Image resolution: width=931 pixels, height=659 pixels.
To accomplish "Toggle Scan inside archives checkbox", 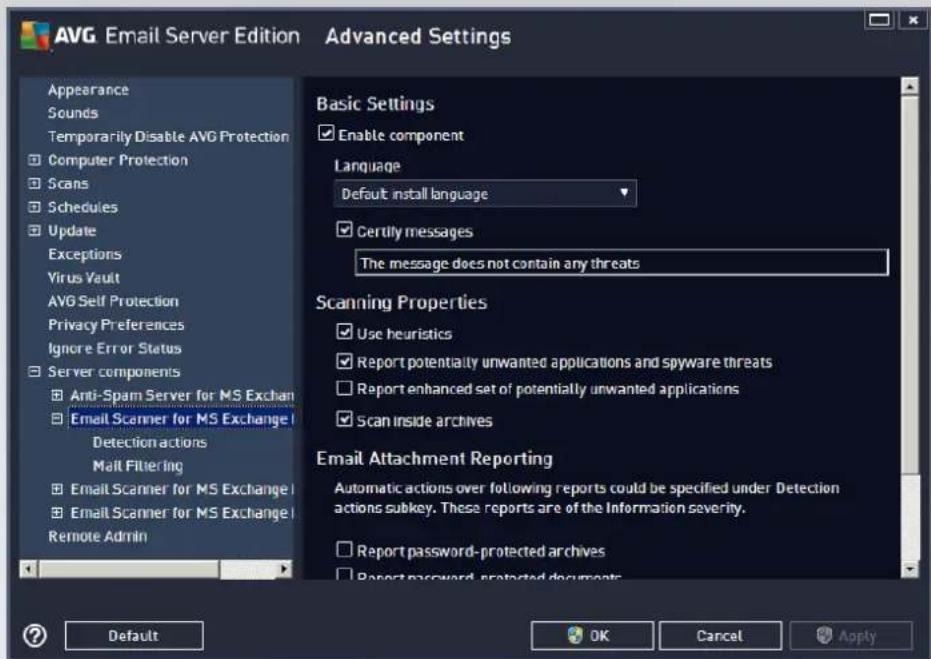I will (344, 419).
